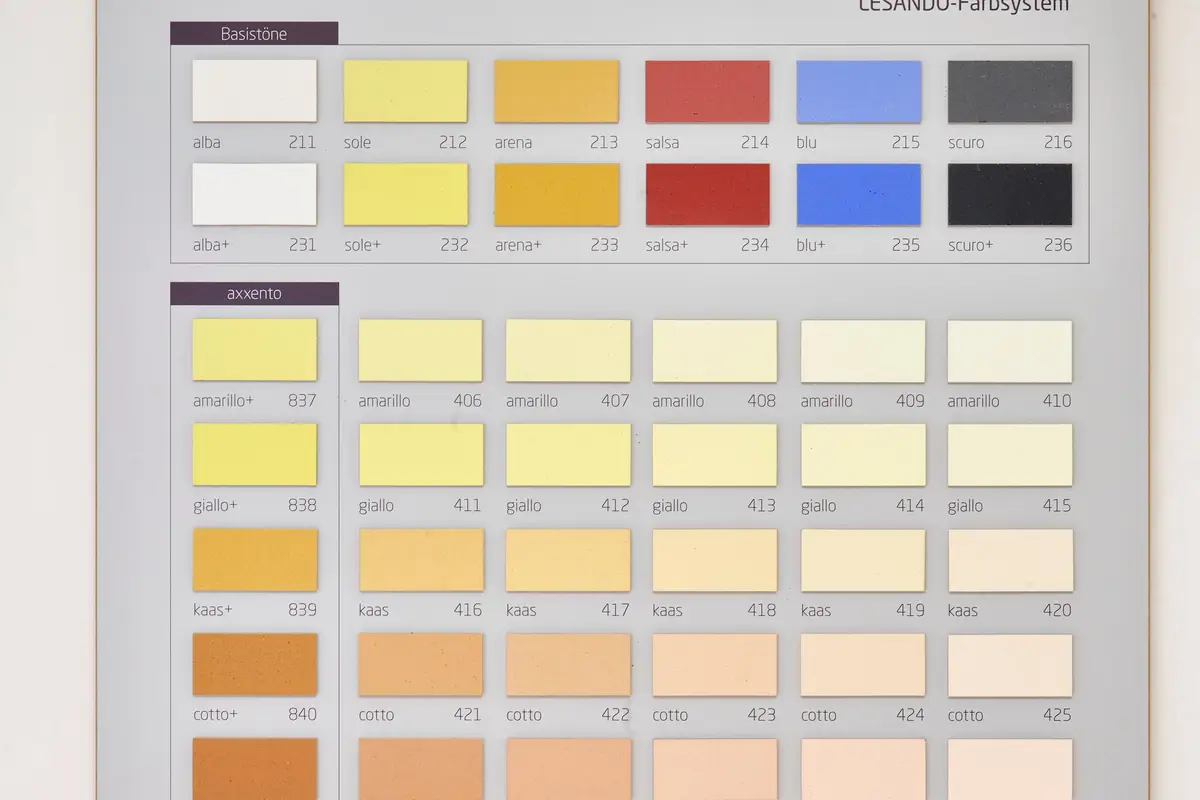Choose the cotto+ 840 swatch
Viewport: 1200px width, 800px height.
pyautogui.click(x=255, y=664)
